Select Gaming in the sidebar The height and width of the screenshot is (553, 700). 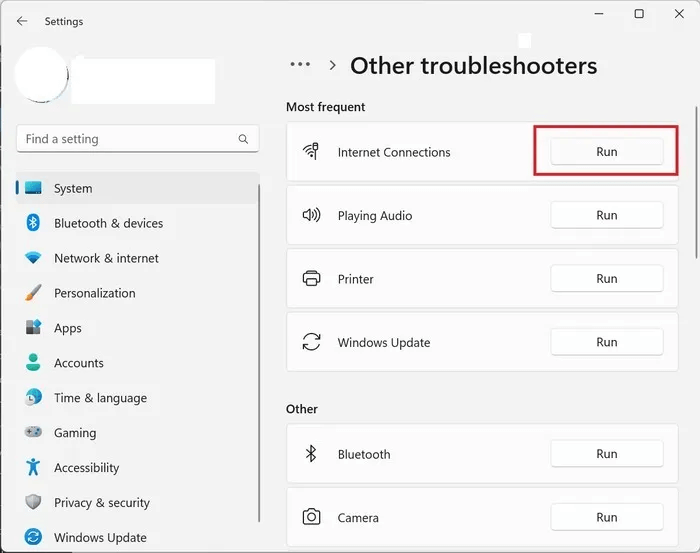tap(138, 432)
